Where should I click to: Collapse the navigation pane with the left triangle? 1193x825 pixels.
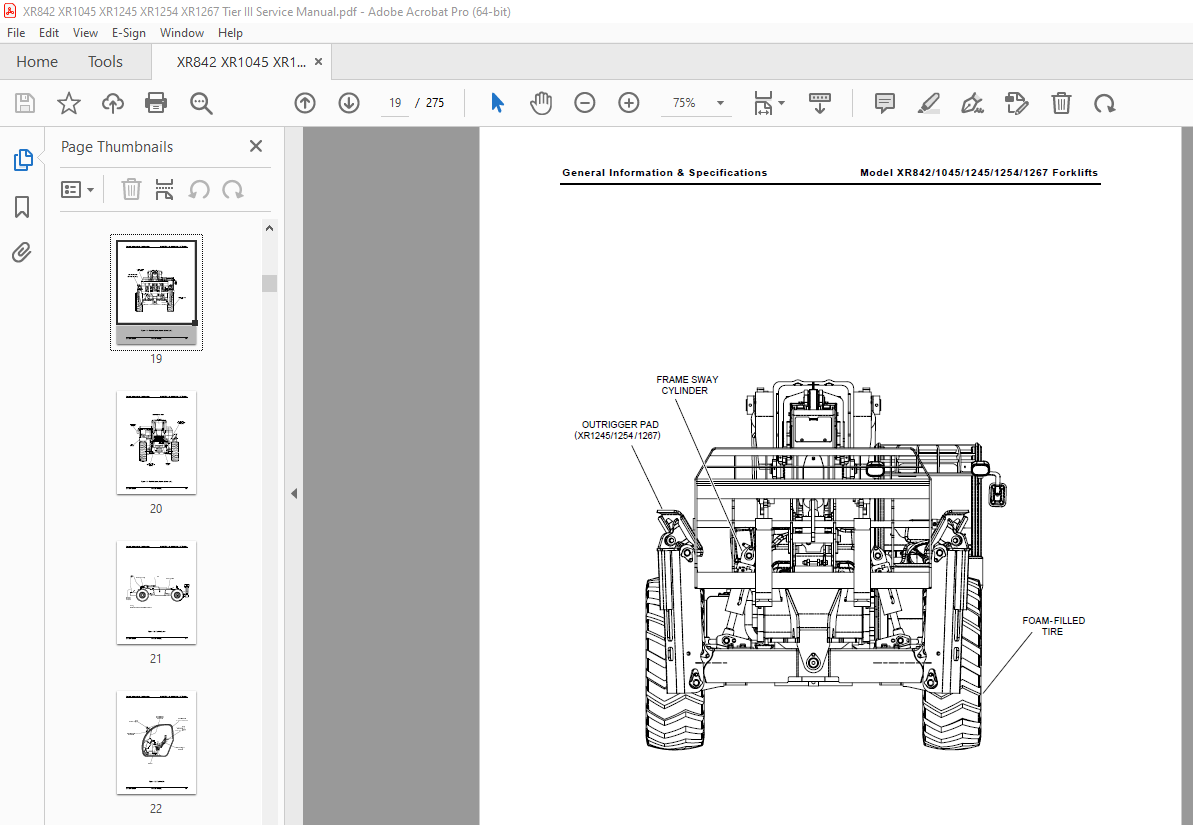[294, 493]
